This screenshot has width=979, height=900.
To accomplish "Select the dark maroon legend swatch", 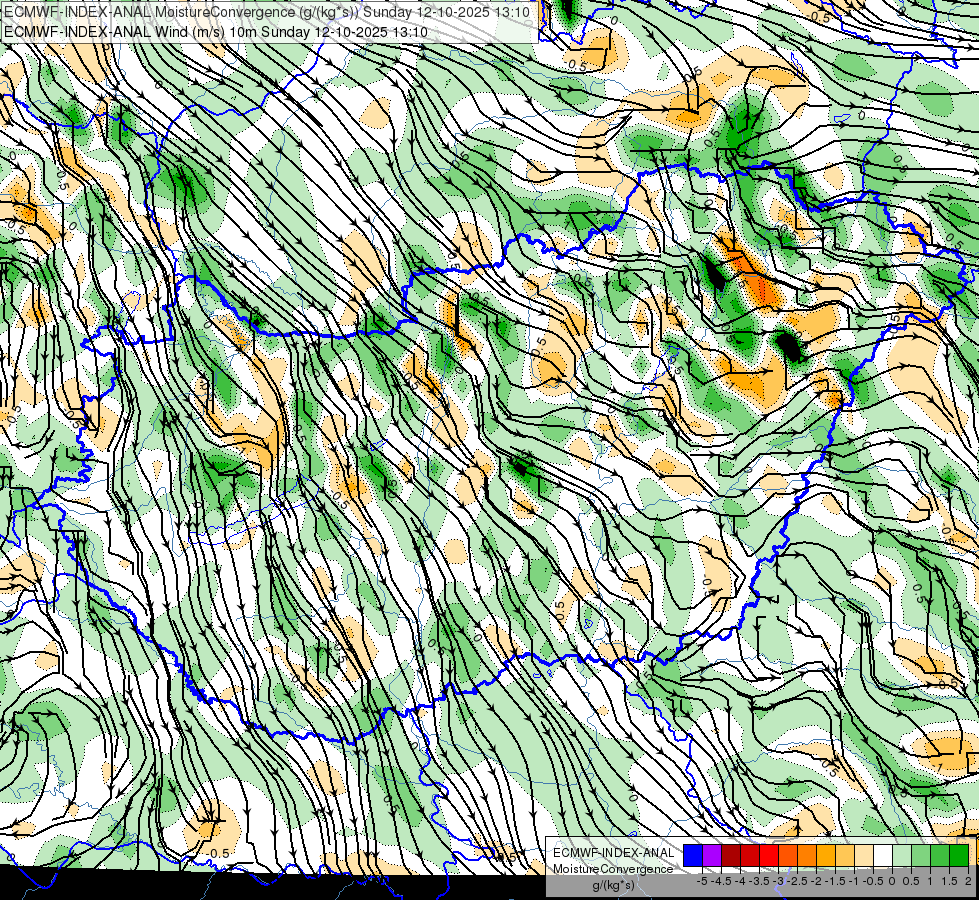I will [x=731, y=856].
